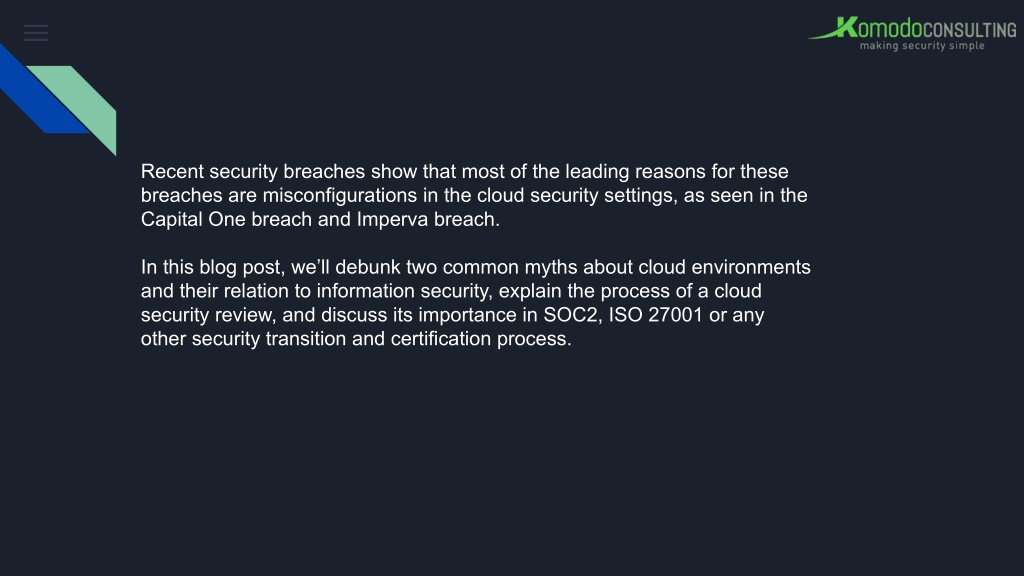Click the 'Recent security breaches' paragraph opening
Viewport: 1024px width, 576px height.
pos(253,172)
